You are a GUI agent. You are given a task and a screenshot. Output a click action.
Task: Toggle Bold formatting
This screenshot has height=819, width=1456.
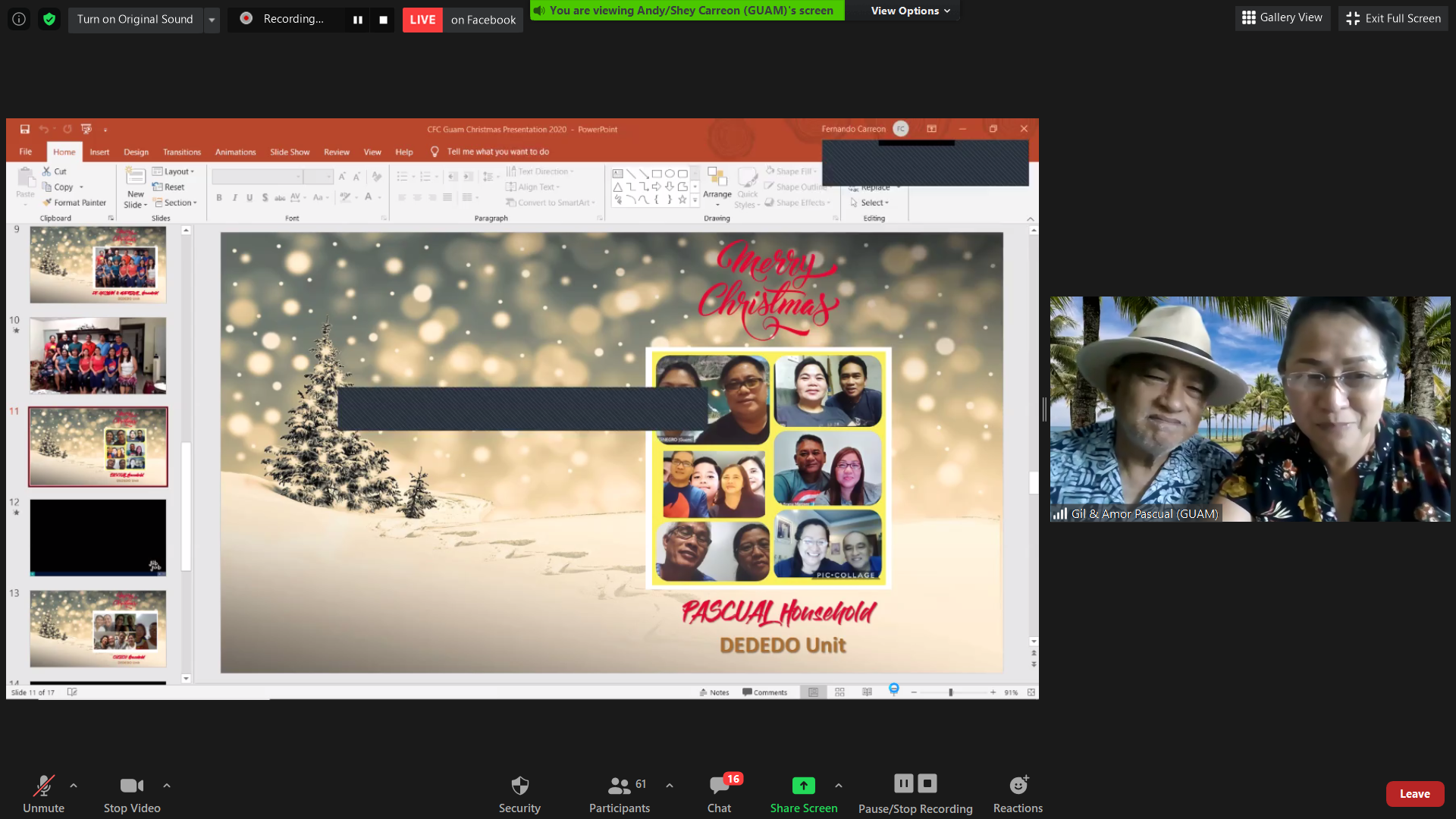tap(219, 198)
